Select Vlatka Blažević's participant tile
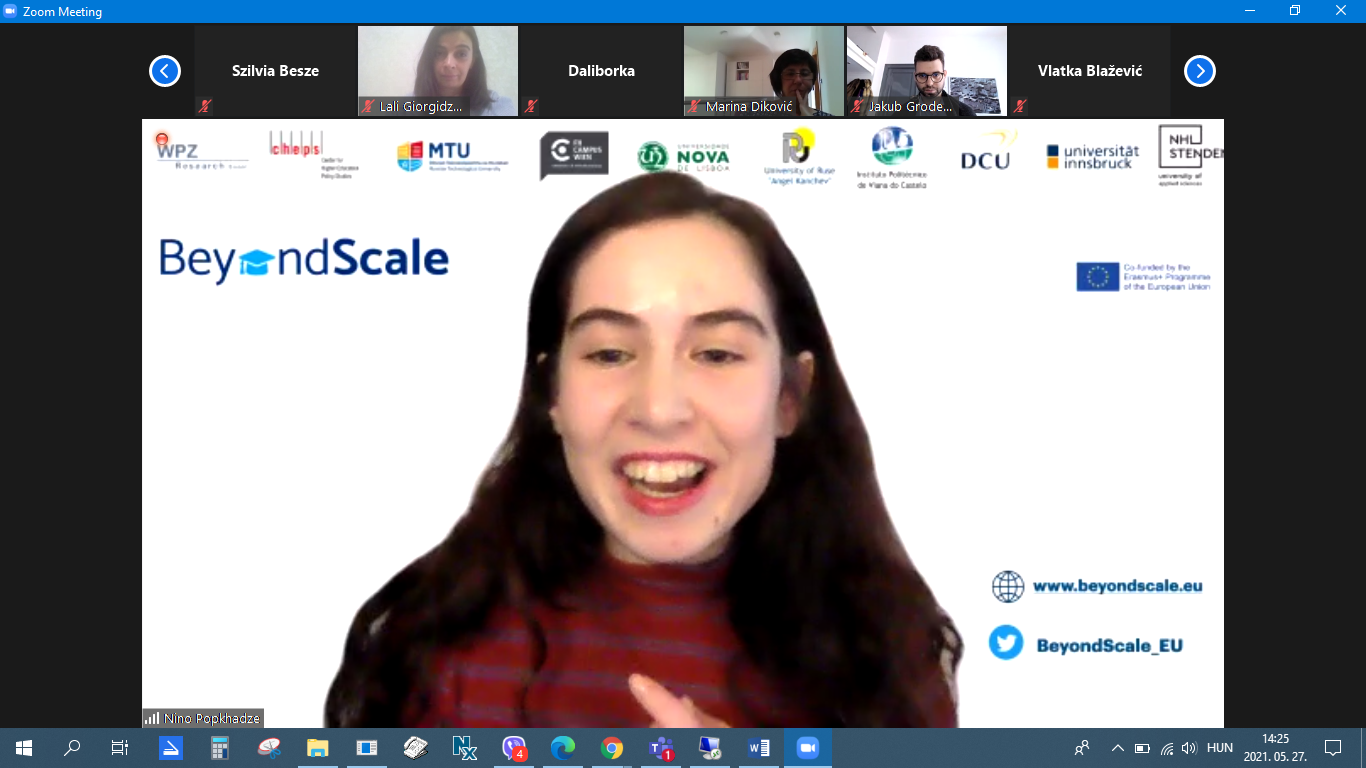The width and height of the screenshot is (1366, 768). click(x=1089, y=71)
